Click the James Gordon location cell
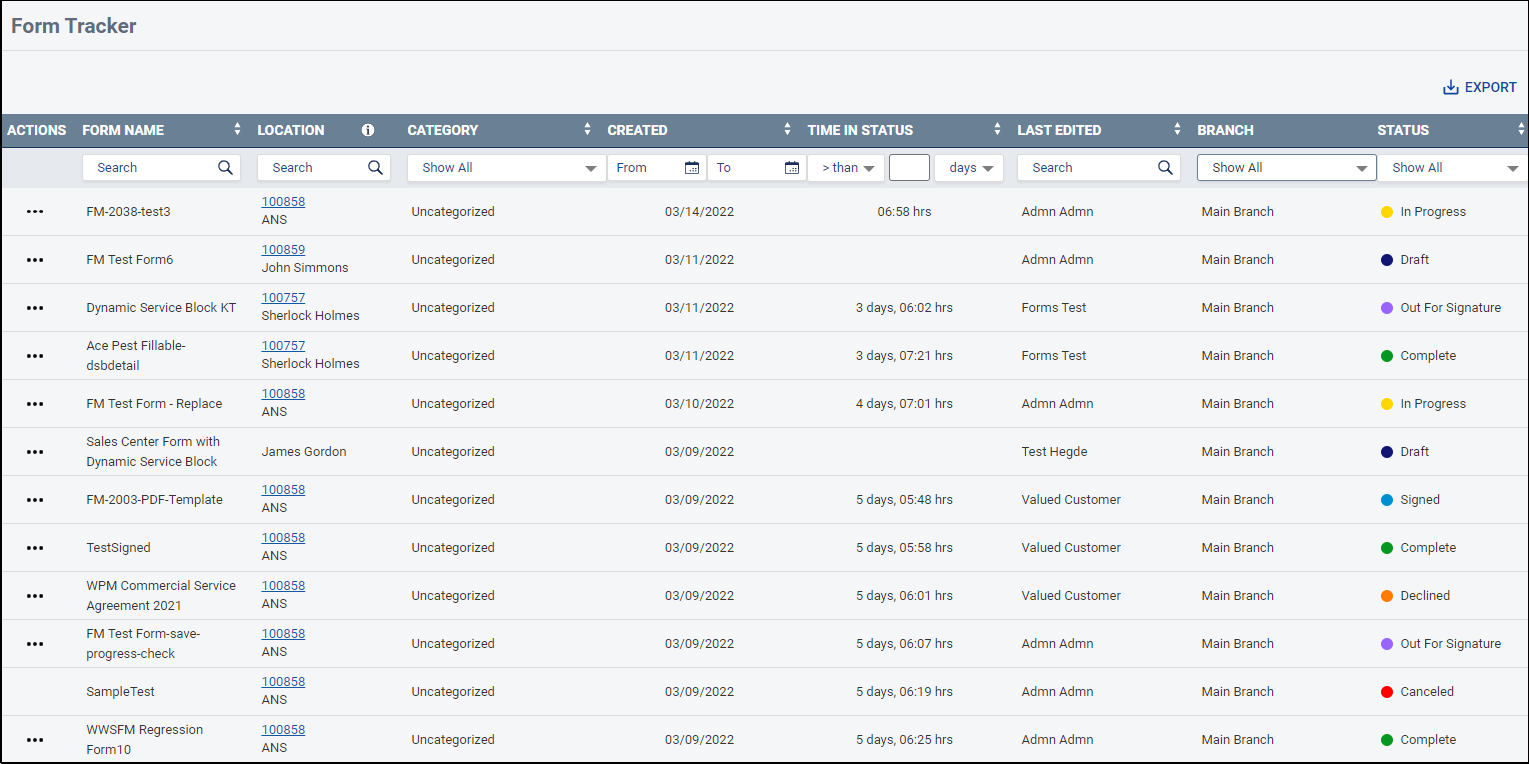Viewport: 1529px width, 764px height. (304, 452)
